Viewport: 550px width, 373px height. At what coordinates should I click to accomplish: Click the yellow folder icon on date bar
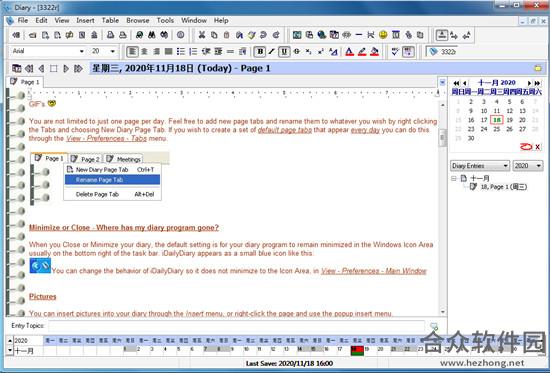click(x=538, y=68)
